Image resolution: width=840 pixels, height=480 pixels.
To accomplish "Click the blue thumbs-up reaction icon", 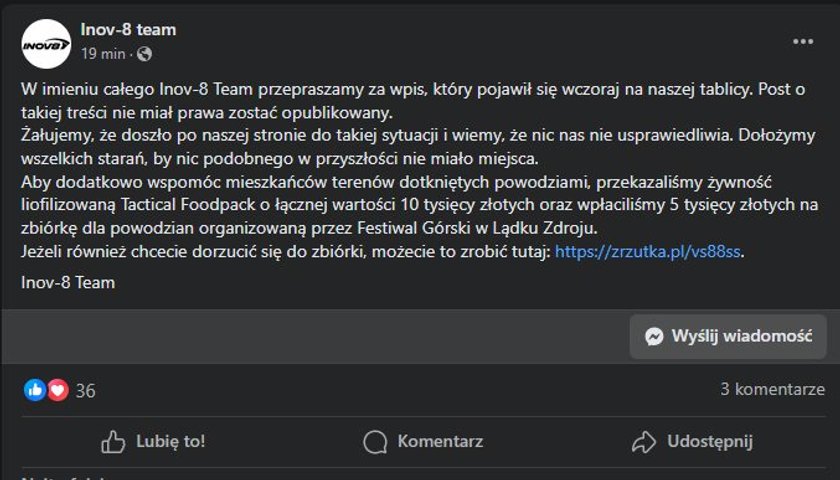I will [35, 390].
